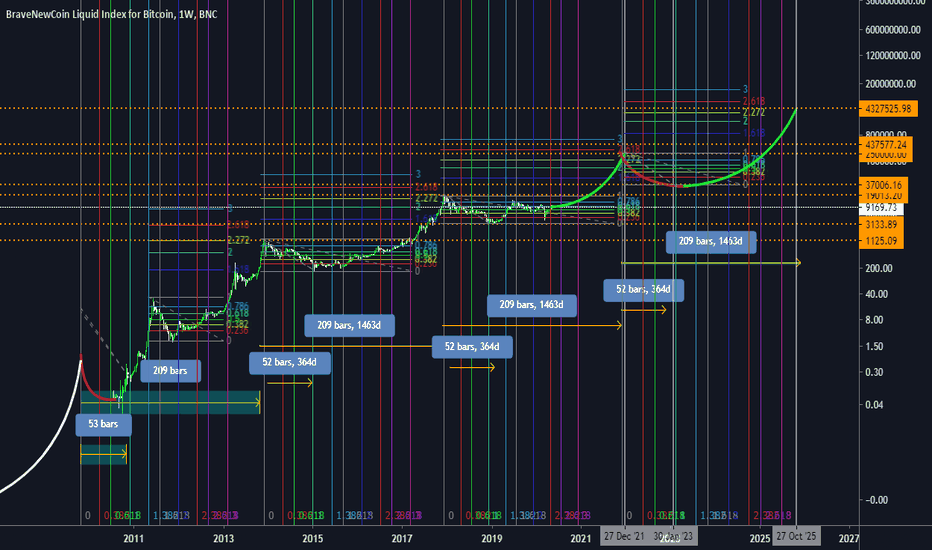932x550 pixels.
Task: Click the BraveNewCoin Liquid Index for Bitcoin chart title
Action: (x=111, y=14)
